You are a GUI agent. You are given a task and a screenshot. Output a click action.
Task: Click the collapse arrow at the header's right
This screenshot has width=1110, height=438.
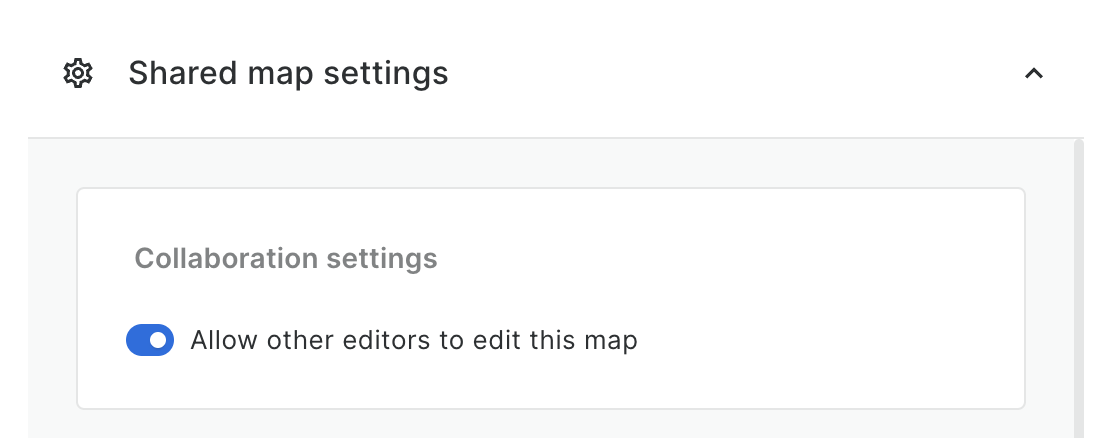tap(1034, 73)
